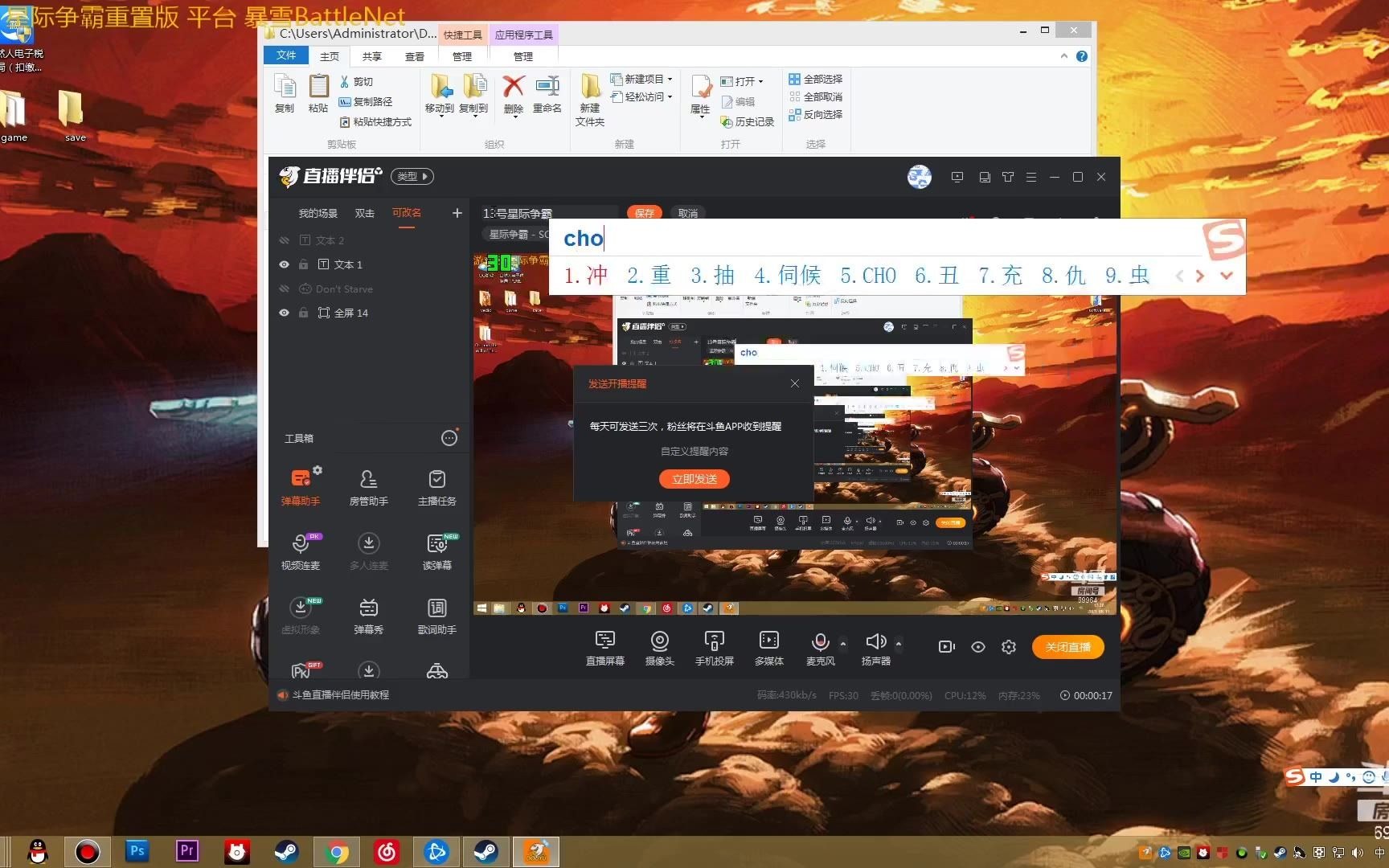Go to next IME candidates page arrow
This screenshot has height=868, width=1389.
coord(1200,276)
